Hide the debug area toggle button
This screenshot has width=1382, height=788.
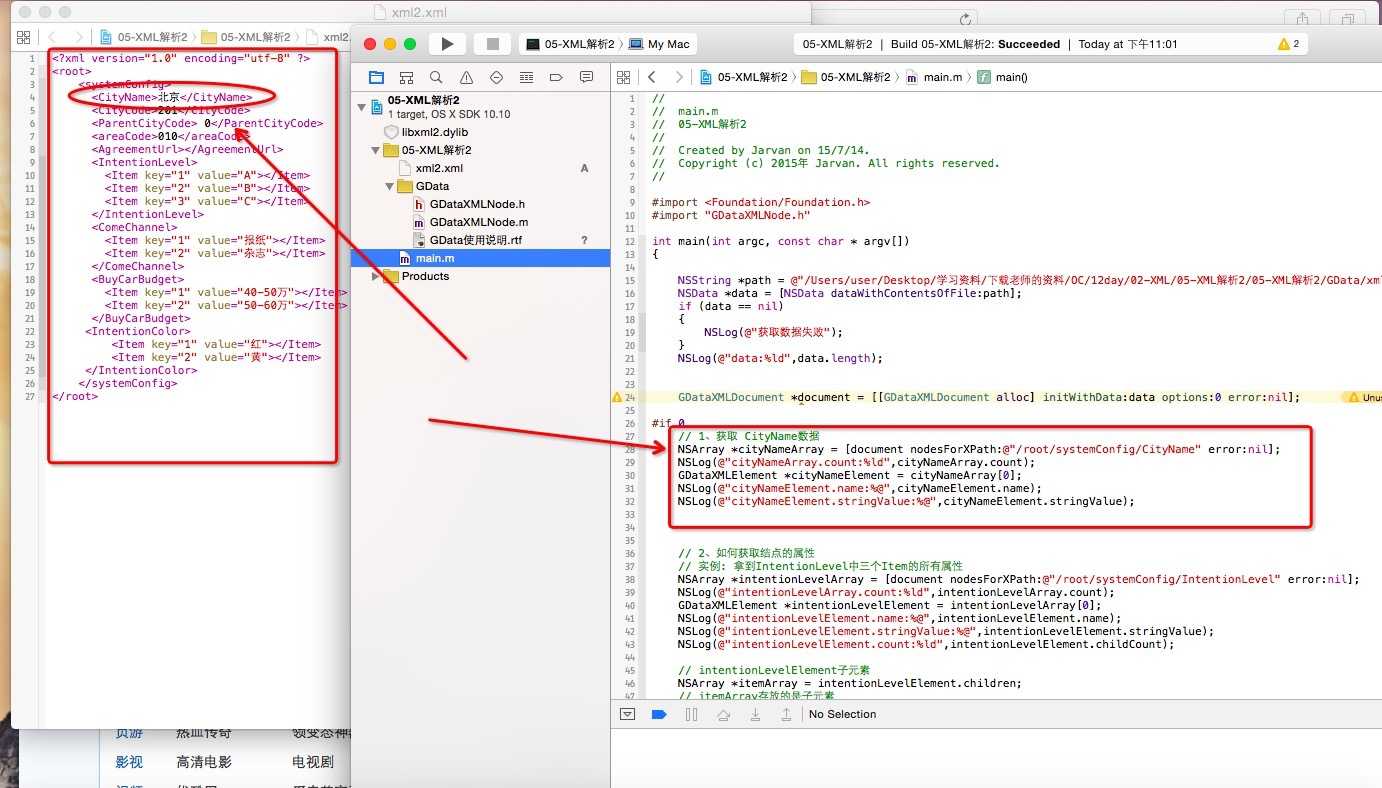pos(627,714)
